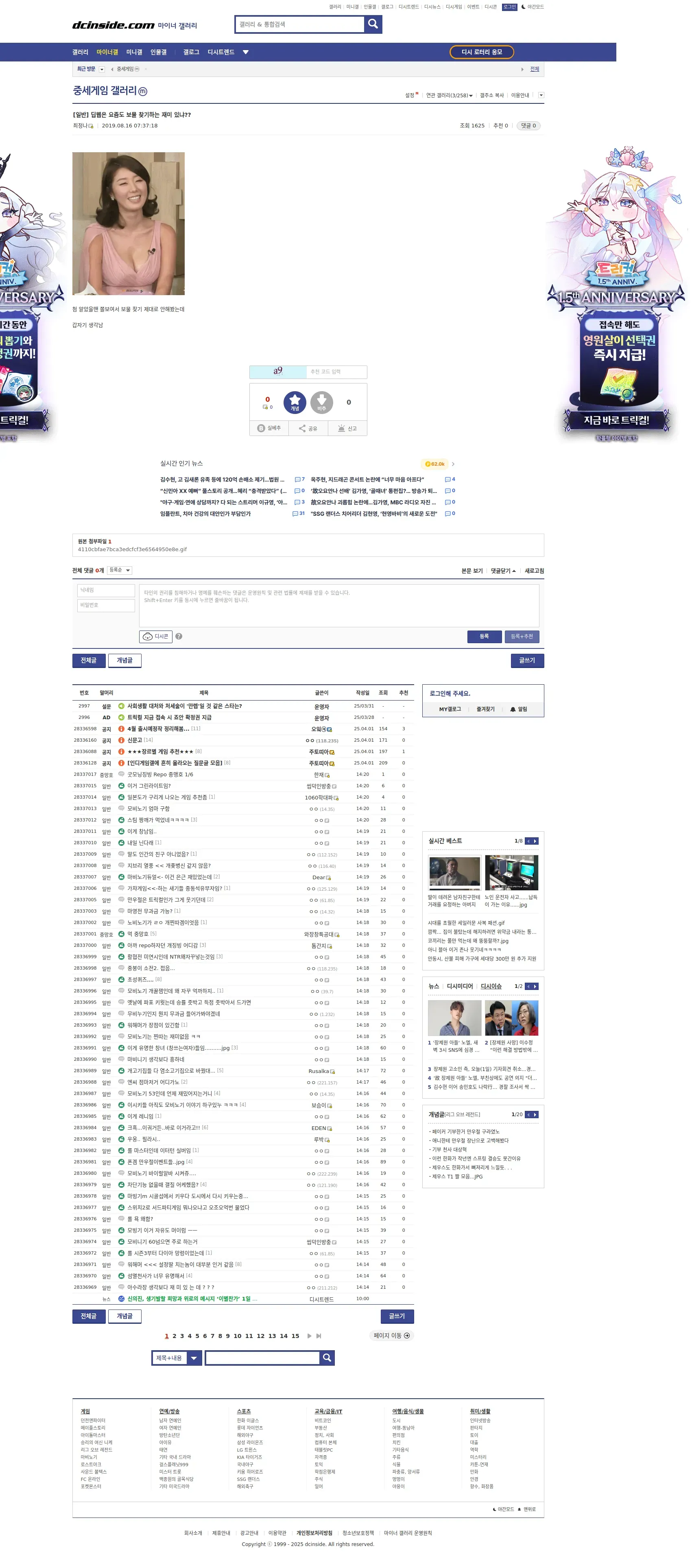692x1568 pixels.
Task: Select 디시트렌드 in the navbar
Action: pyautogui.click(x=221, y=53)
